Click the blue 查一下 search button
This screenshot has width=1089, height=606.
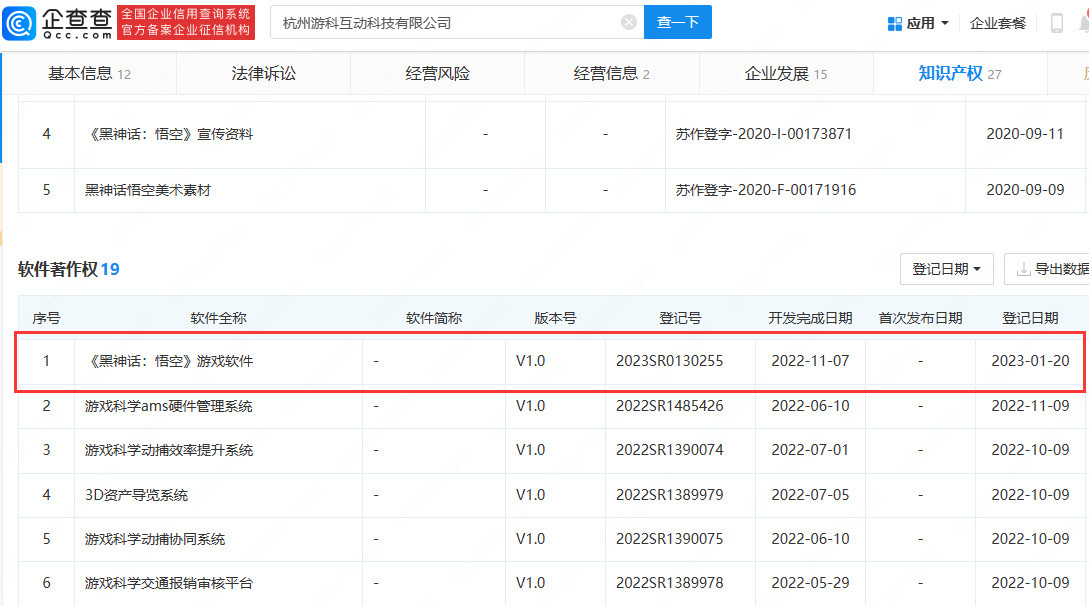pyautogui.click(x=678, y=22)
